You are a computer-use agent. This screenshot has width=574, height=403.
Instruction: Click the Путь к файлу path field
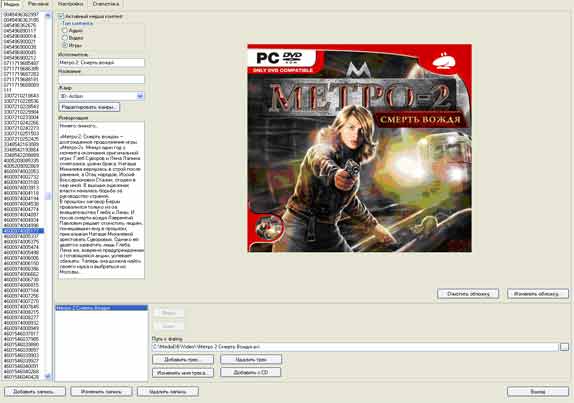355,347
